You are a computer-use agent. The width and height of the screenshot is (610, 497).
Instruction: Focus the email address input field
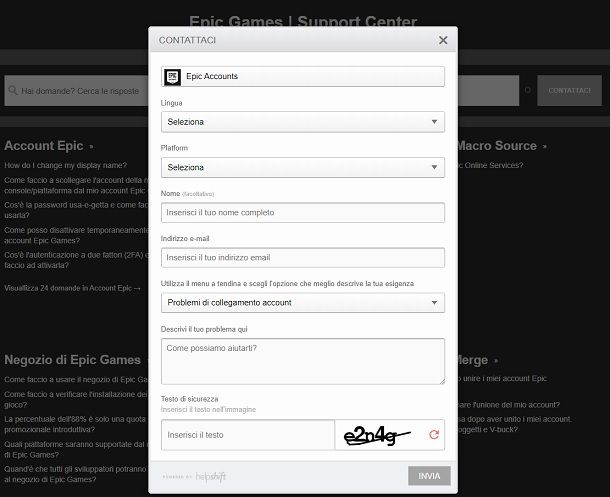pos(303,257)
